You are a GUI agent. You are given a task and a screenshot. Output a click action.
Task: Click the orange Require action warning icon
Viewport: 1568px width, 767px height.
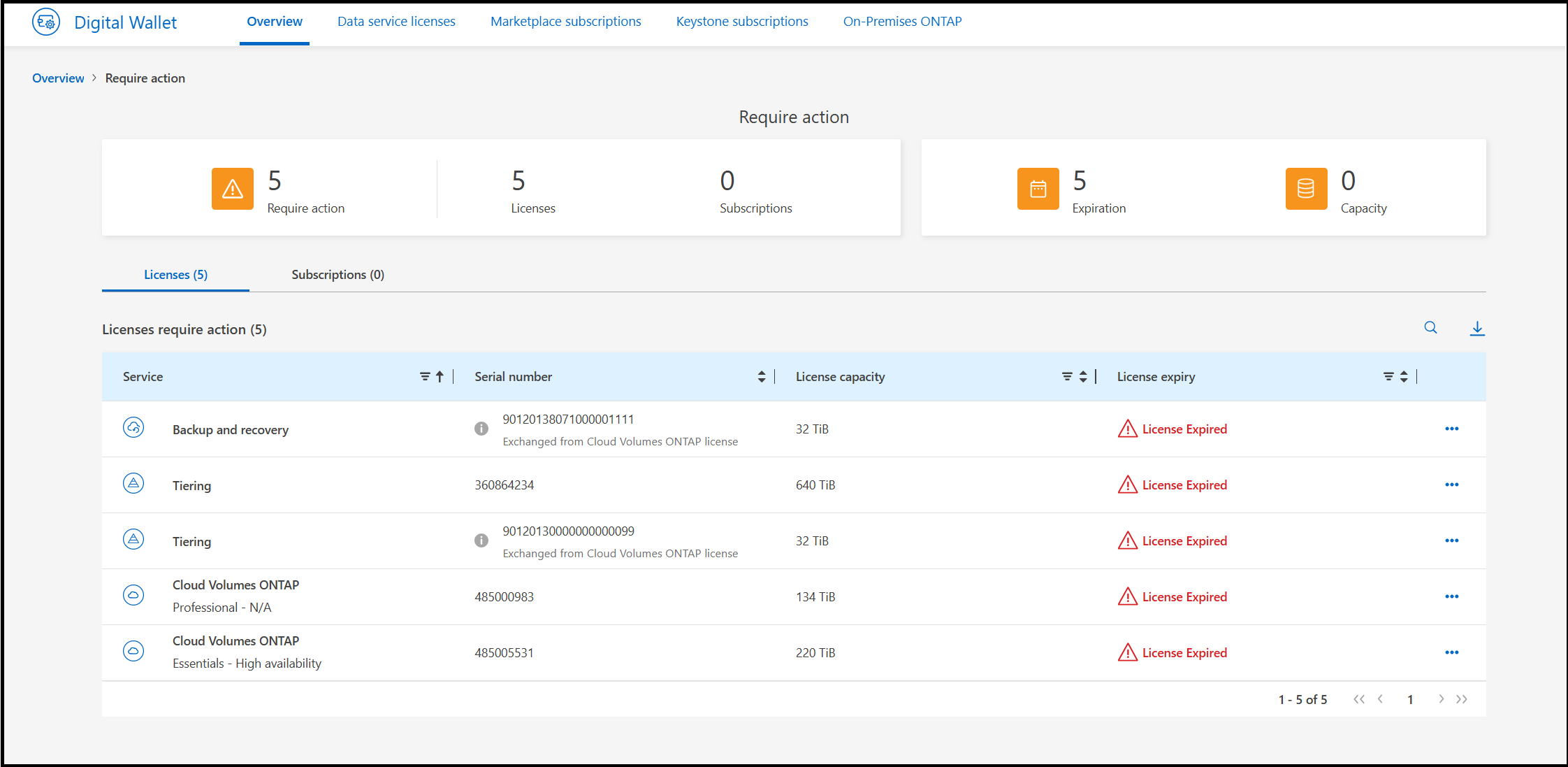233,188
